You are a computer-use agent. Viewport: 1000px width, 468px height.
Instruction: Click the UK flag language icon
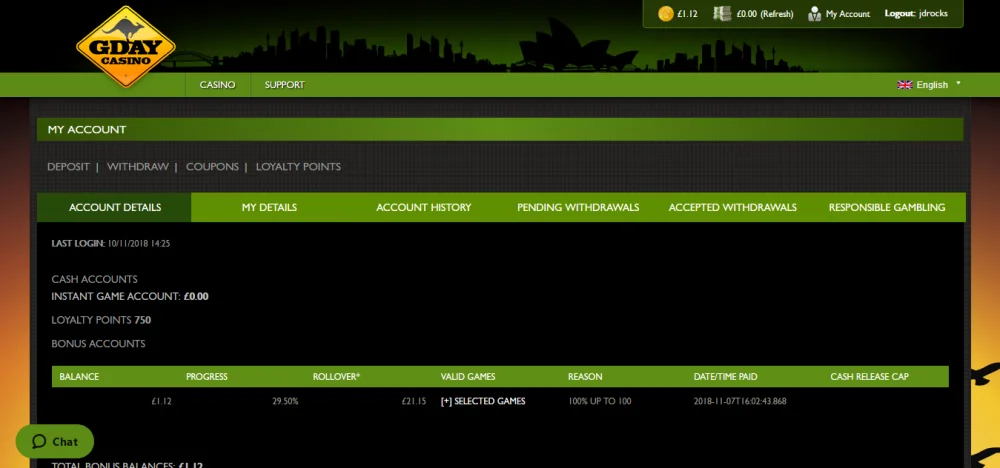905,85
